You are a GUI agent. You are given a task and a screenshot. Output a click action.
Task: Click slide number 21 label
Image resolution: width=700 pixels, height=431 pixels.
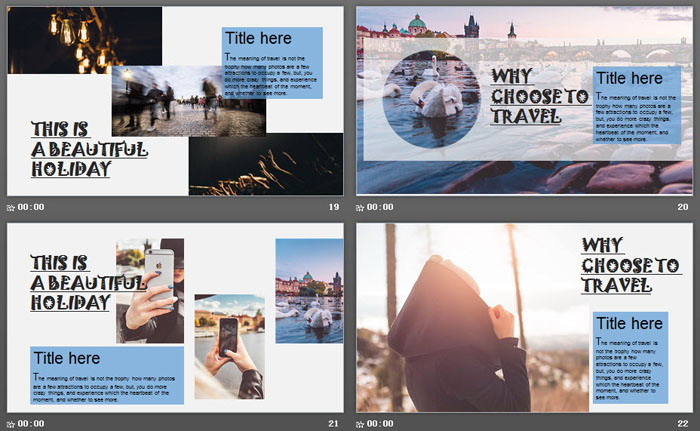pos(334,423)
